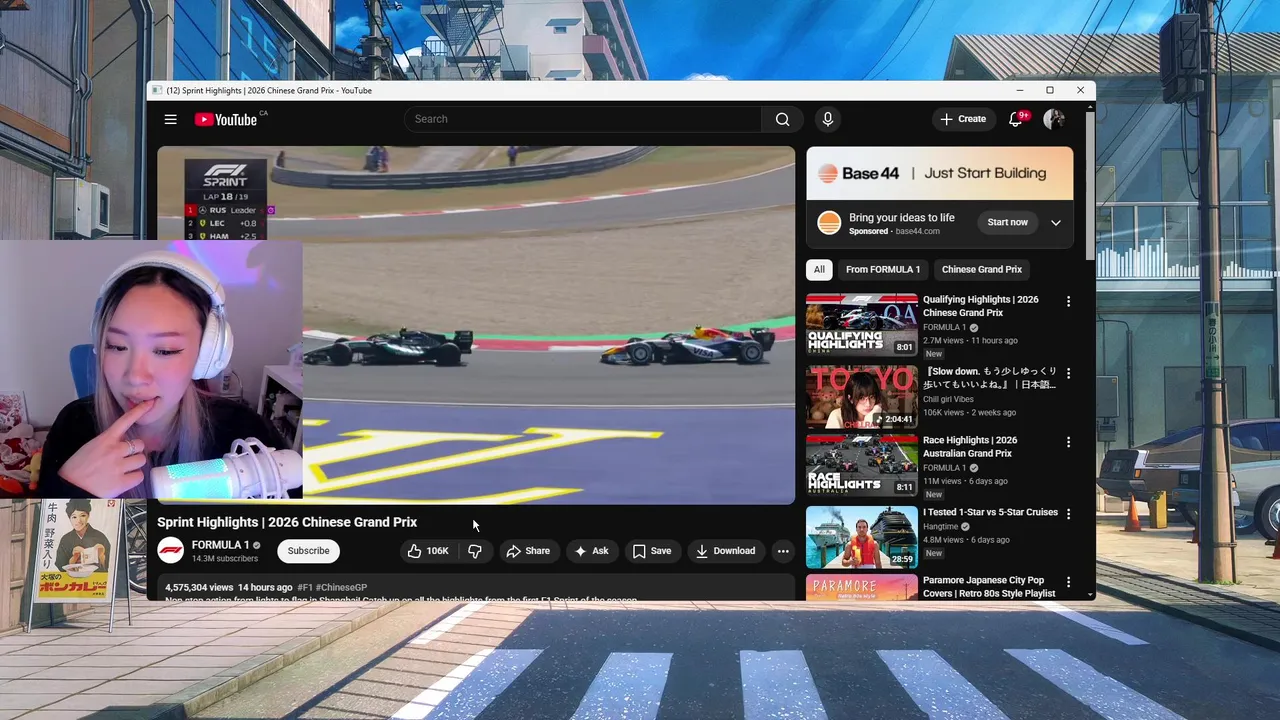Screen dimensions: 1280x720
Task: Open the YouTube hamburger guide menu
Action: [x=171, y=119]
